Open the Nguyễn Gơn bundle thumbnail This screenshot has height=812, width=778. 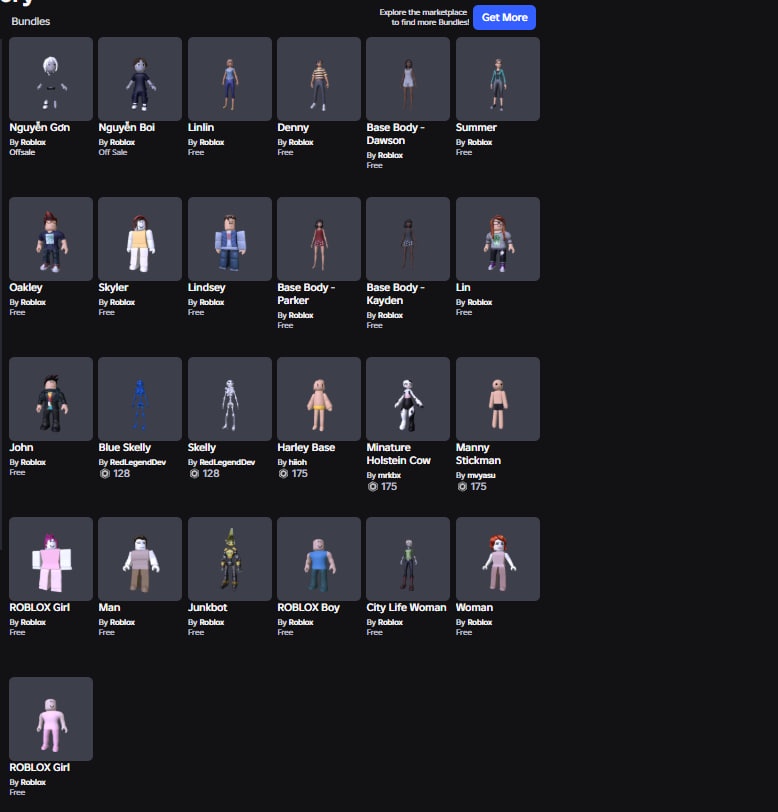[51, 79]
